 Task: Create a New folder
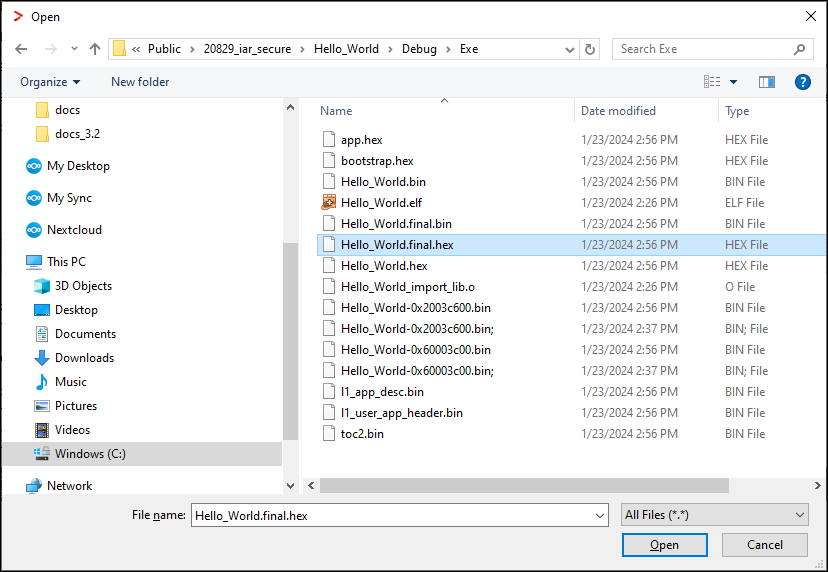point(140,82)
